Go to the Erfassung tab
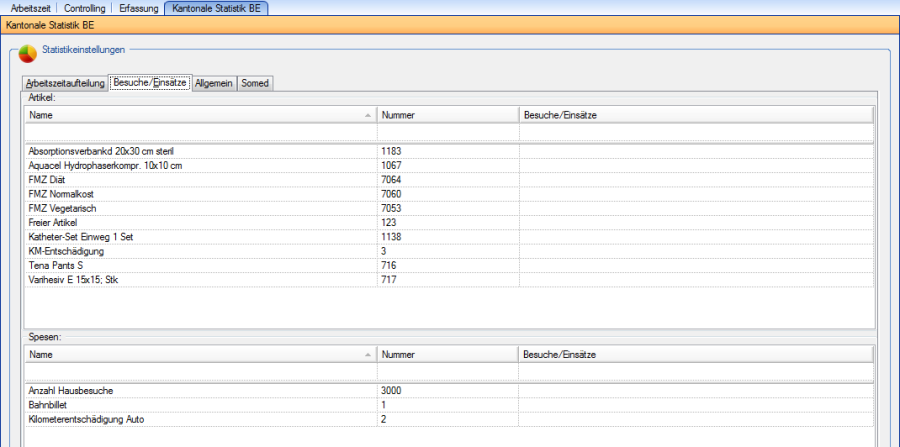900x447 pixels. point(138,7)
